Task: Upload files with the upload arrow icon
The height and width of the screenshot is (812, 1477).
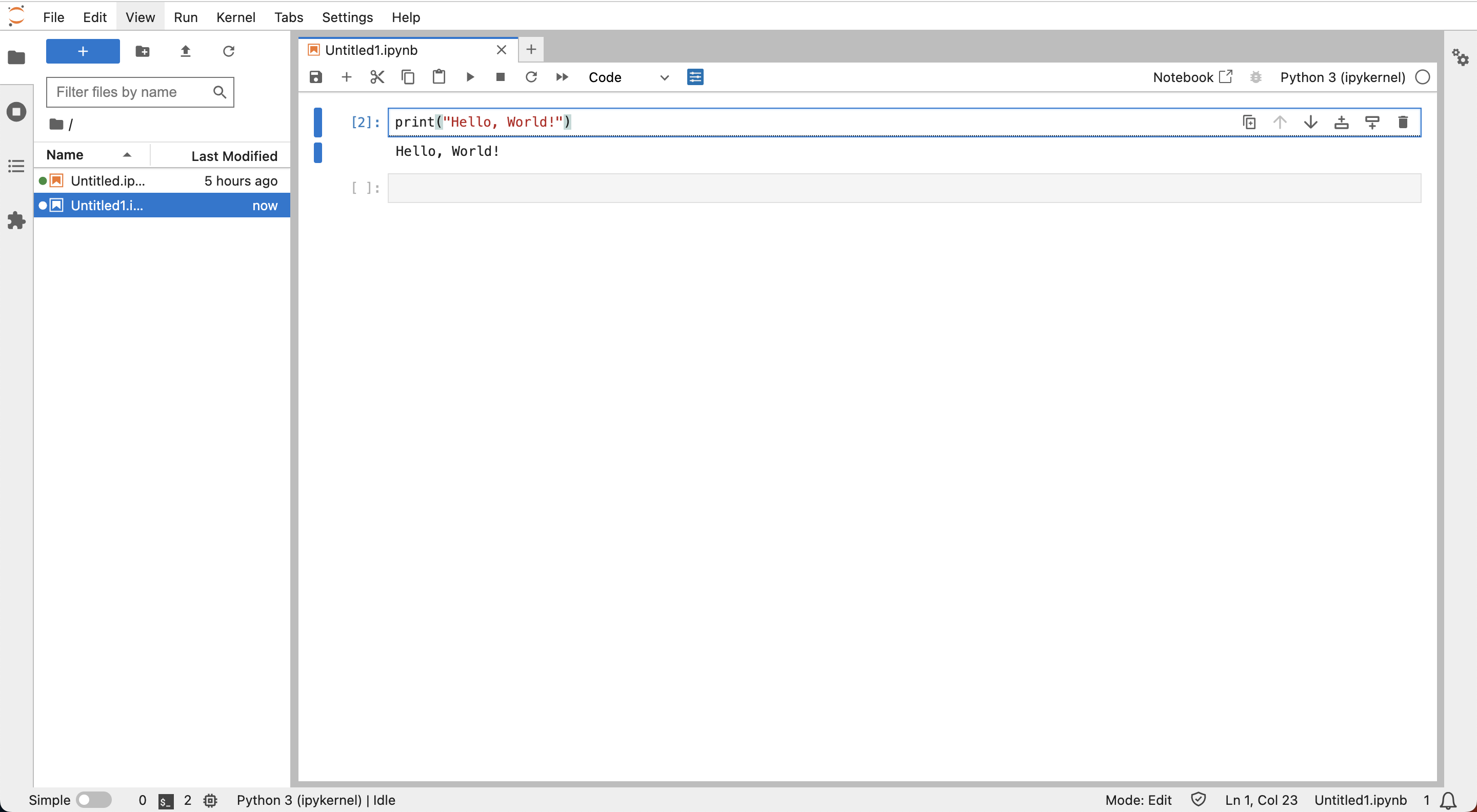Action: (x=185, y=51)
